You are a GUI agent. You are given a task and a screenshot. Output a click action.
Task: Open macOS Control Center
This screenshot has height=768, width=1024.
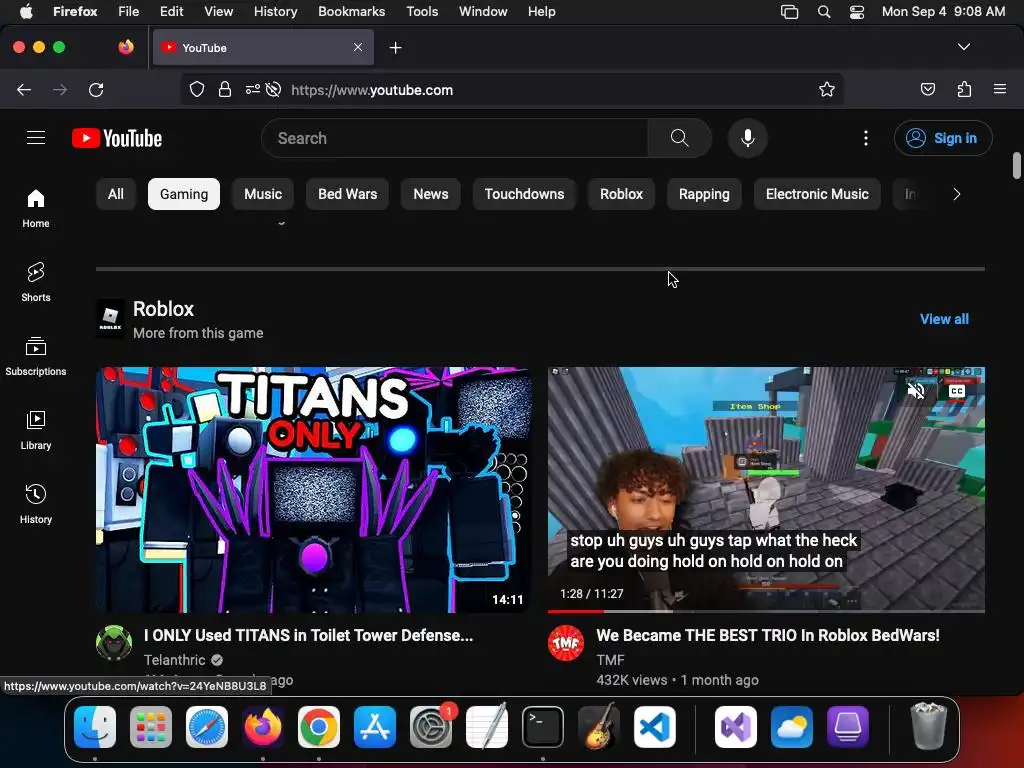[857, 12]
